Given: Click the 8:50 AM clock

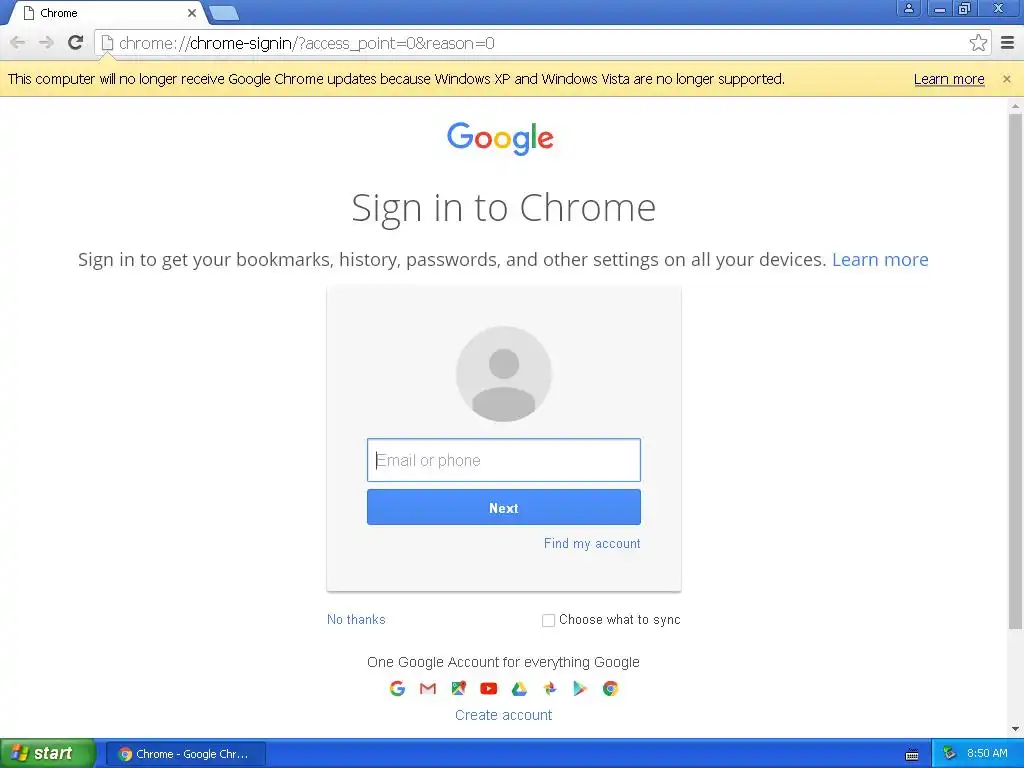Looking at the screenshot, I should (x=987, y=754).
